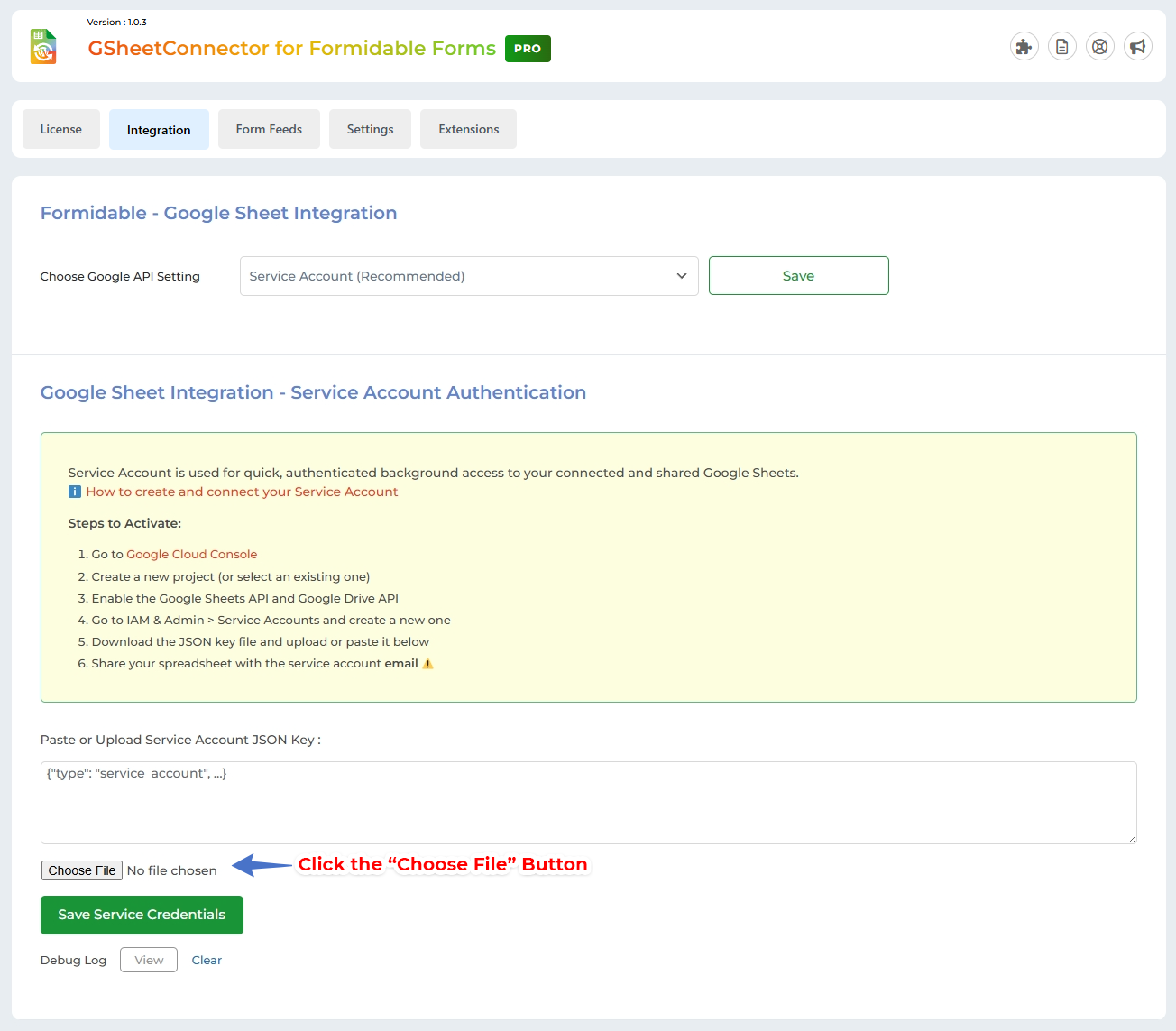Click the info icon before Service Account link
This screenshot has width=1176, height=1031.
click(x=75, y=492)
